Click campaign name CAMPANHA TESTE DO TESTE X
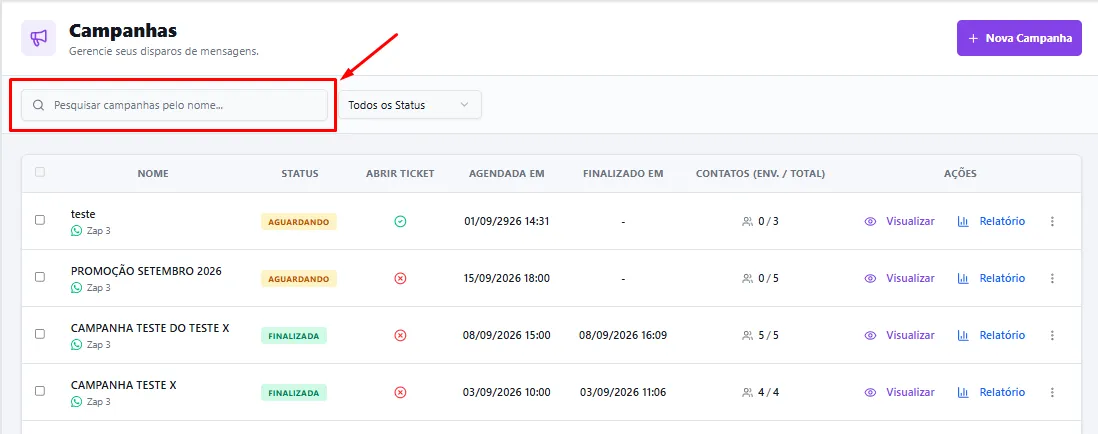Image resolution: width=1098 pixels, height=434 pixels. (150, 328)
